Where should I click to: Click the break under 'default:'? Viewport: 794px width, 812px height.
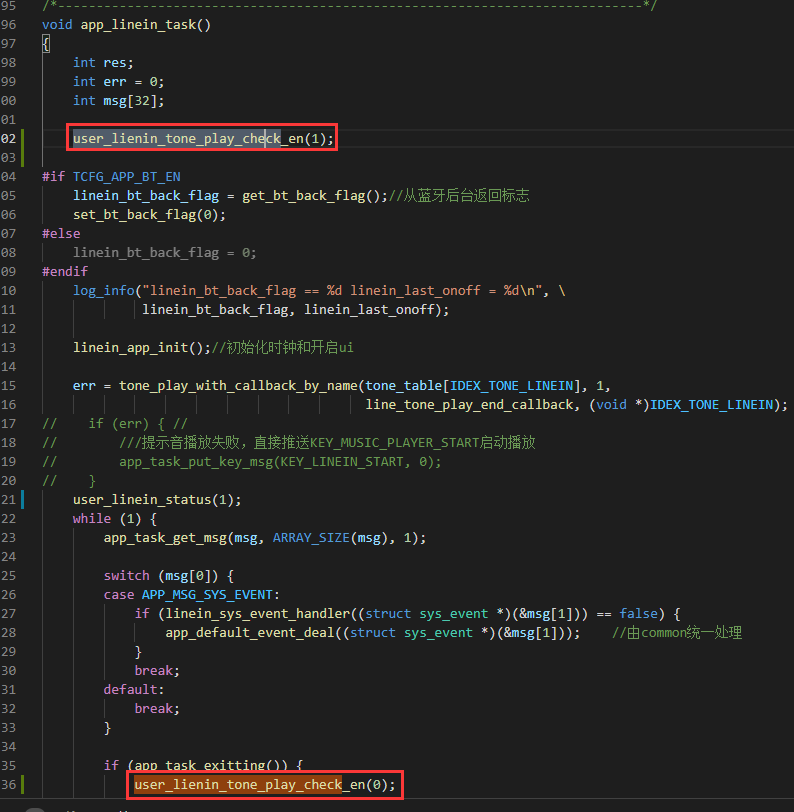157,708
